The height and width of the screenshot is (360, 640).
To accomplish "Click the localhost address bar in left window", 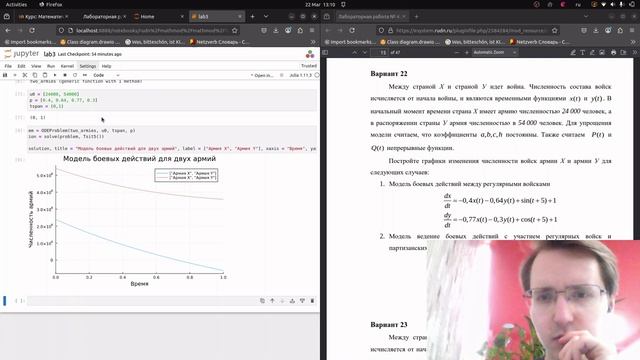I will pos(149,30).
